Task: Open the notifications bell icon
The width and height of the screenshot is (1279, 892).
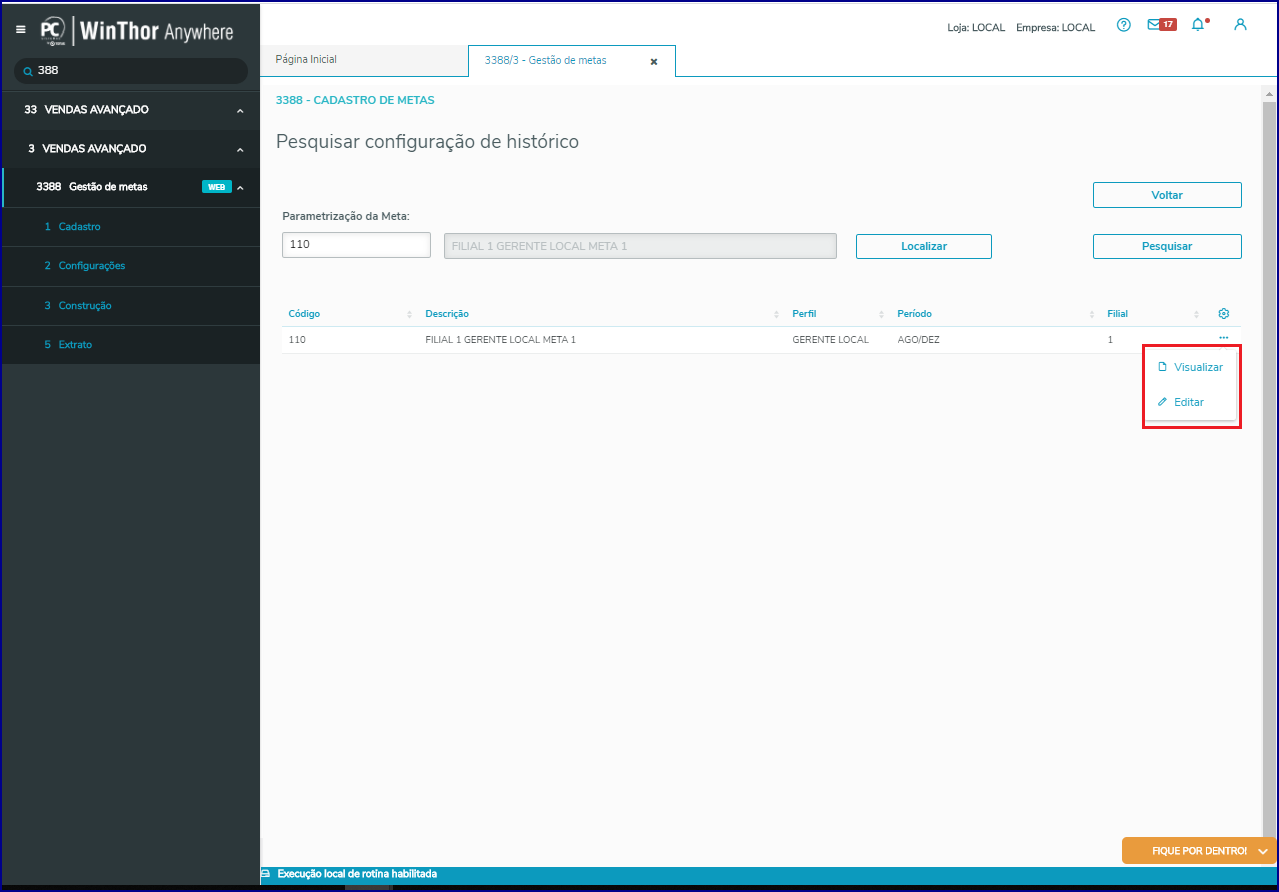Action: click(x=1198, y=25)
